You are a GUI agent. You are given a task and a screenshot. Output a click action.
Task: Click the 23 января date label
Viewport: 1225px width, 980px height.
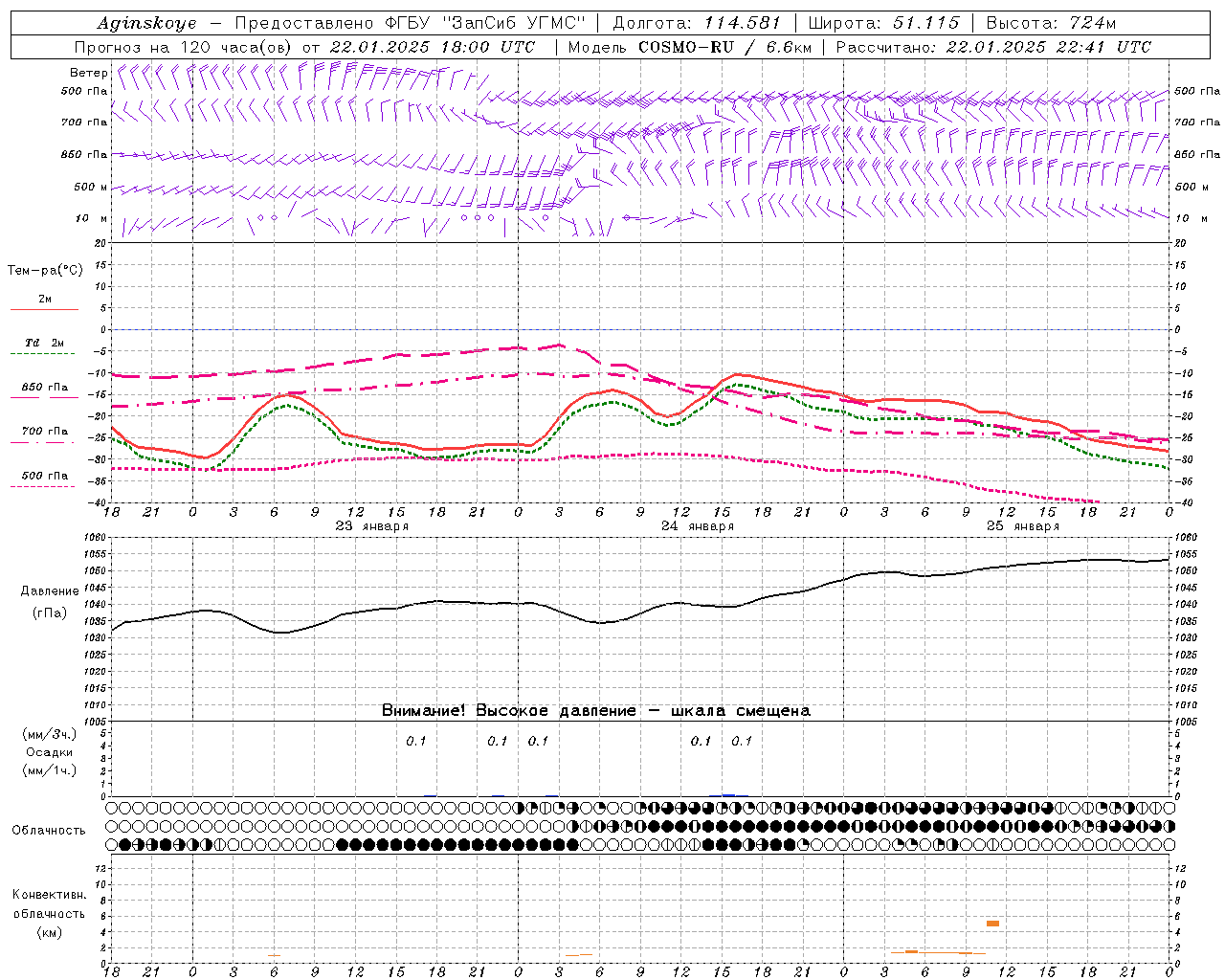coord(371,526)
